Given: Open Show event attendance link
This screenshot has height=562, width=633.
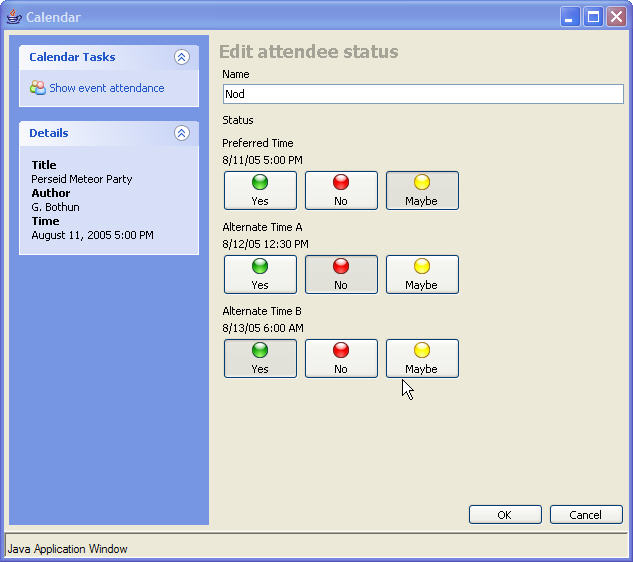Looking at the screenshot, I should [107, 88].
